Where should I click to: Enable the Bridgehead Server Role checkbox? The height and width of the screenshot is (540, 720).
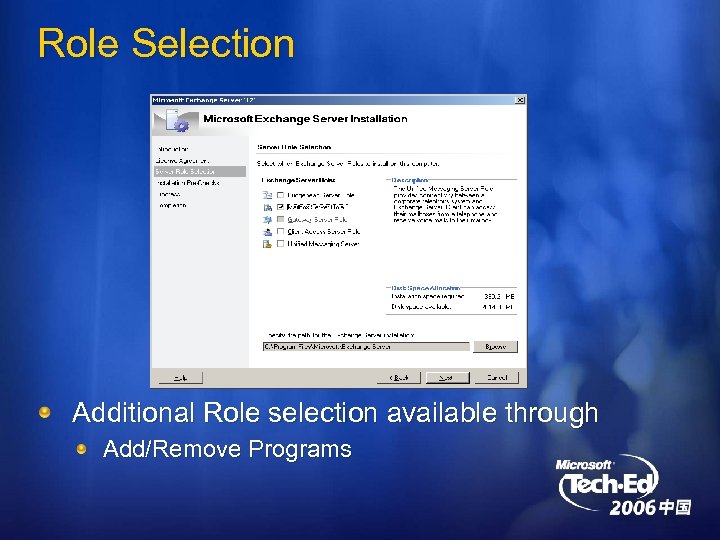(x=281, y=195)
